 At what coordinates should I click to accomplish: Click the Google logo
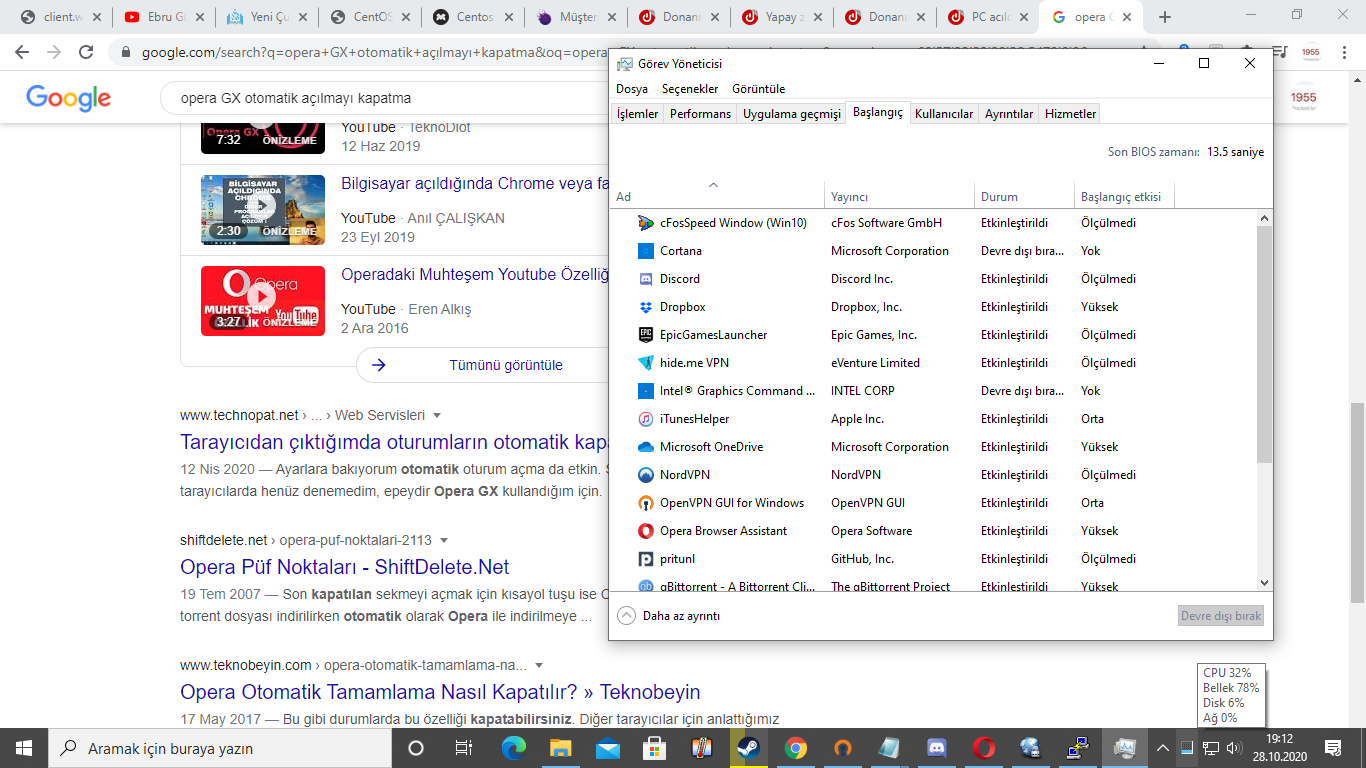(68, 98)
